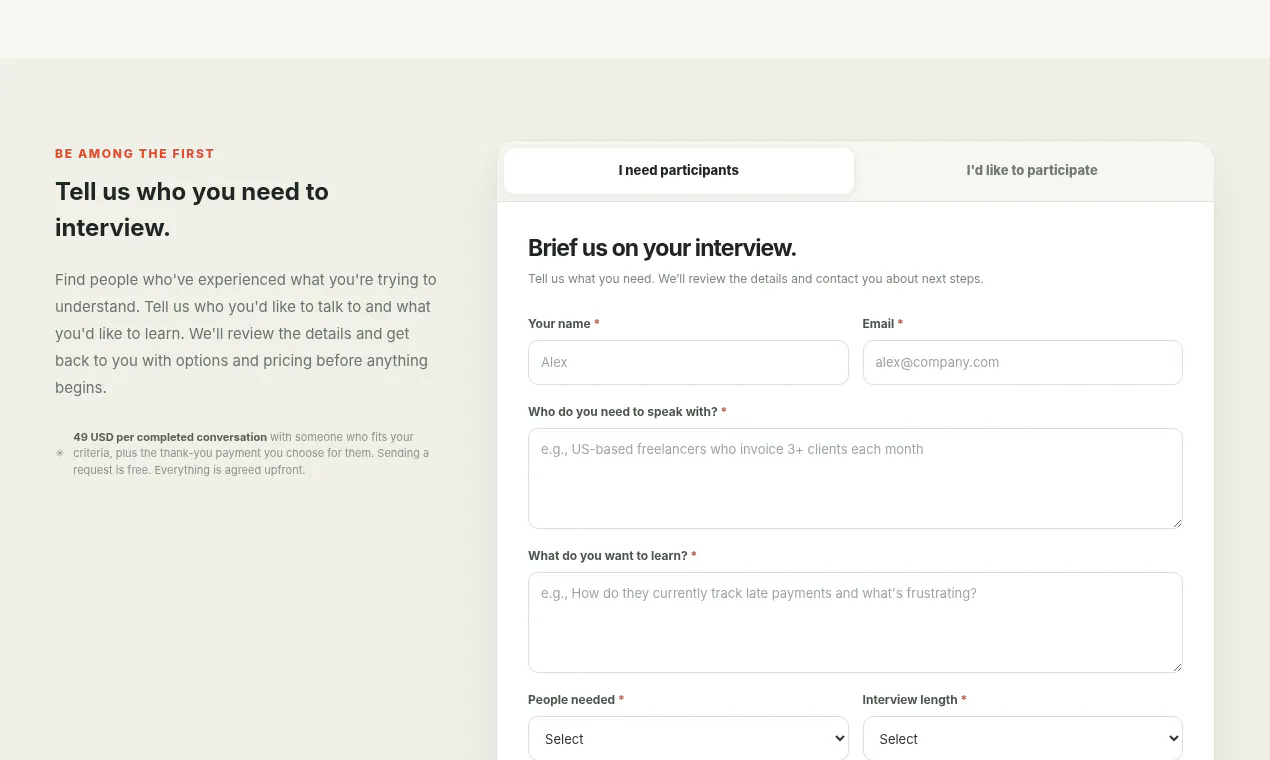
Task: Expand the "Interview length" dropdown
Action: [x=1023, y=739]
